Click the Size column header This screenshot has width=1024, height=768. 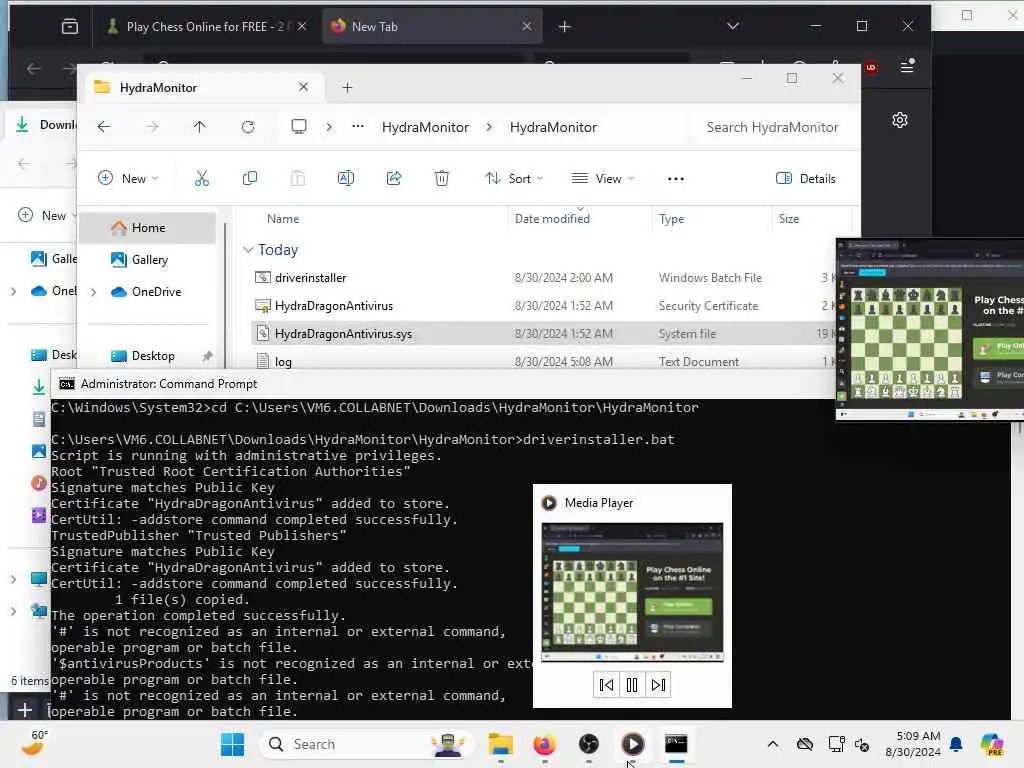[x=789, y=219]
